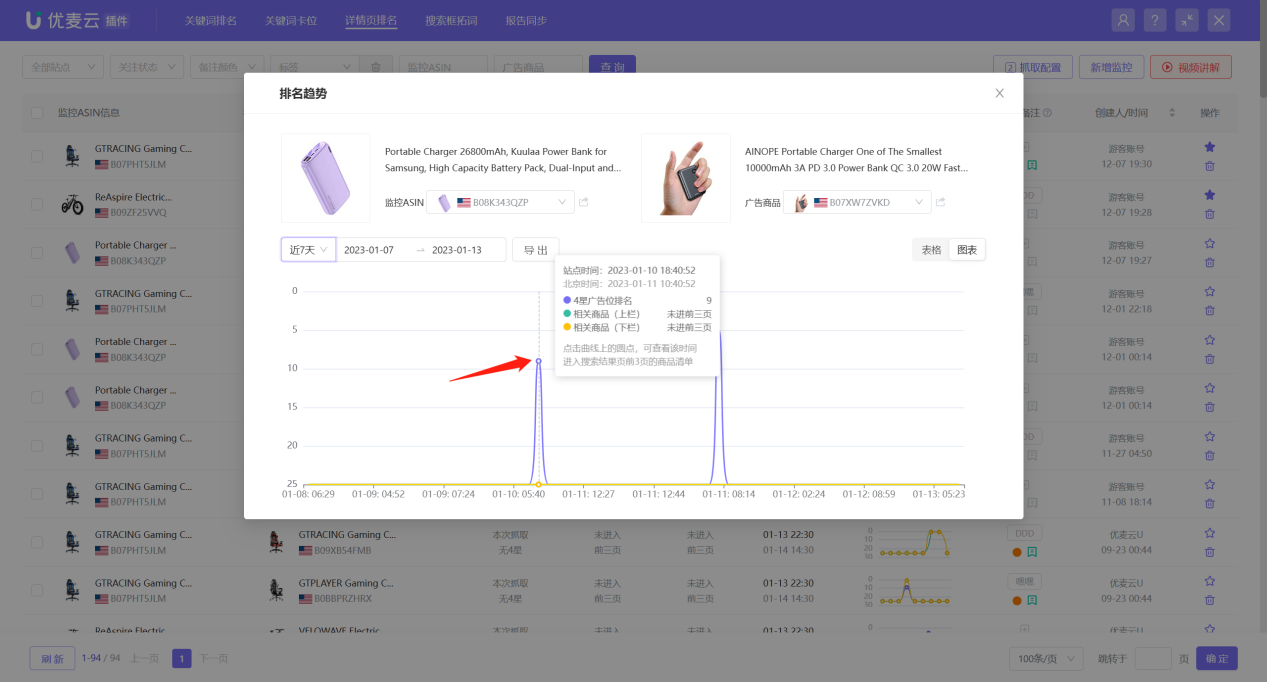The height and width of the screenshot is (682, 1267).
Task: Check the checkbox of GTRACING row with B09XB54FMB
Action: point(37,542)
